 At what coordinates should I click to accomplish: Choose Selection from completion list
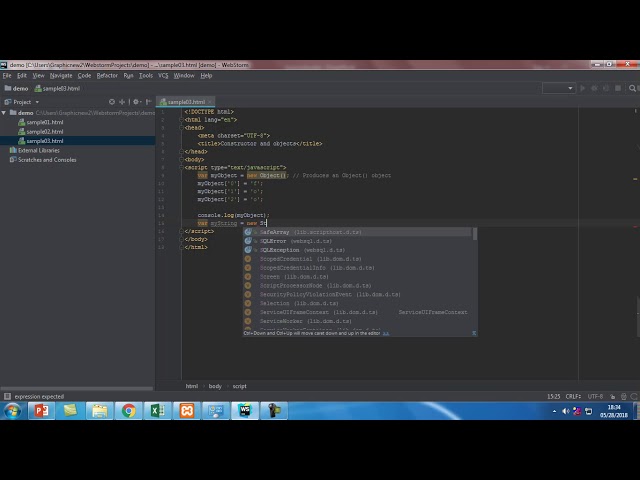[358, 303]
